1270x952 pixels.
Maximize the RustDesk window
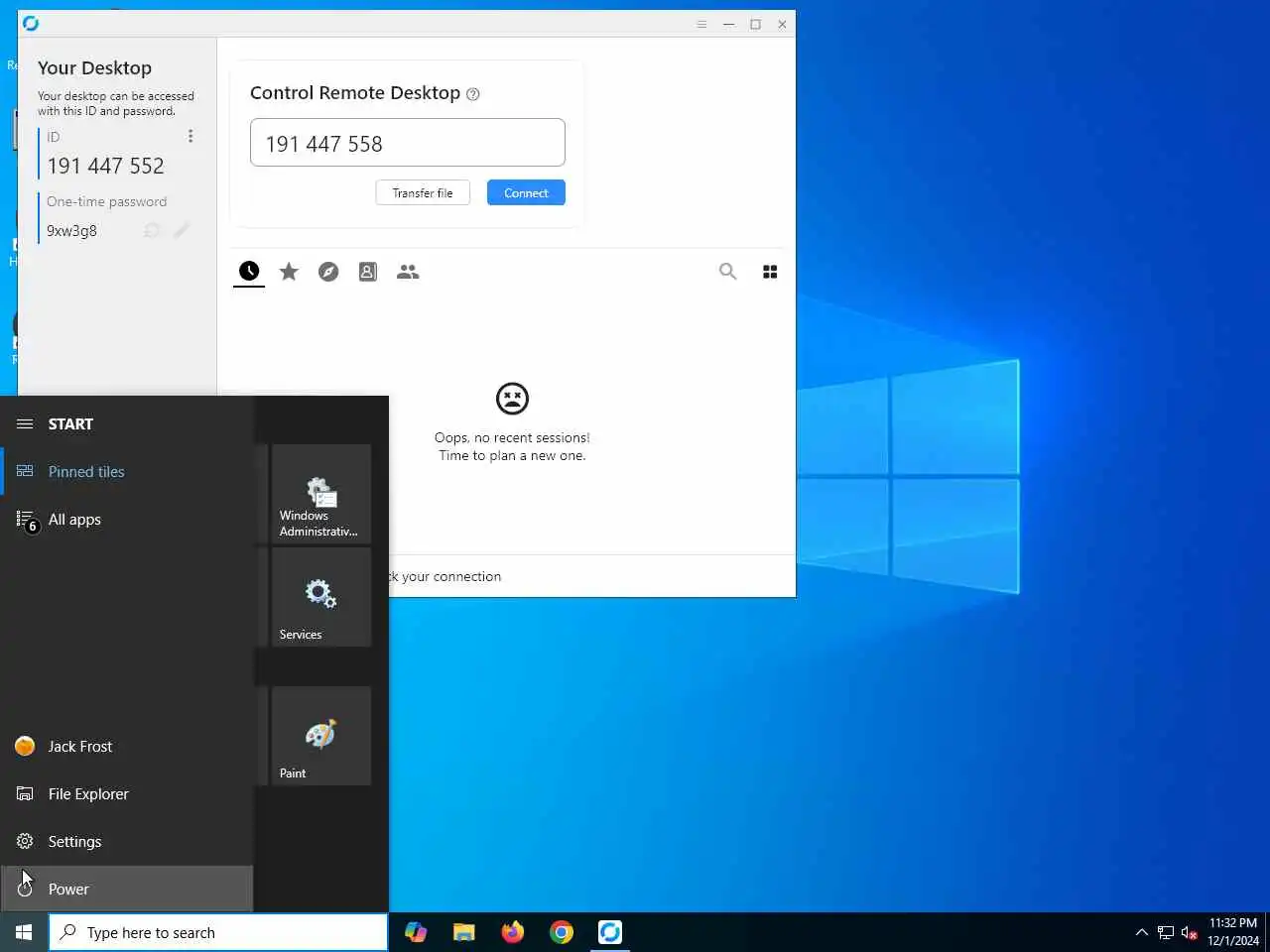(755, 24)
